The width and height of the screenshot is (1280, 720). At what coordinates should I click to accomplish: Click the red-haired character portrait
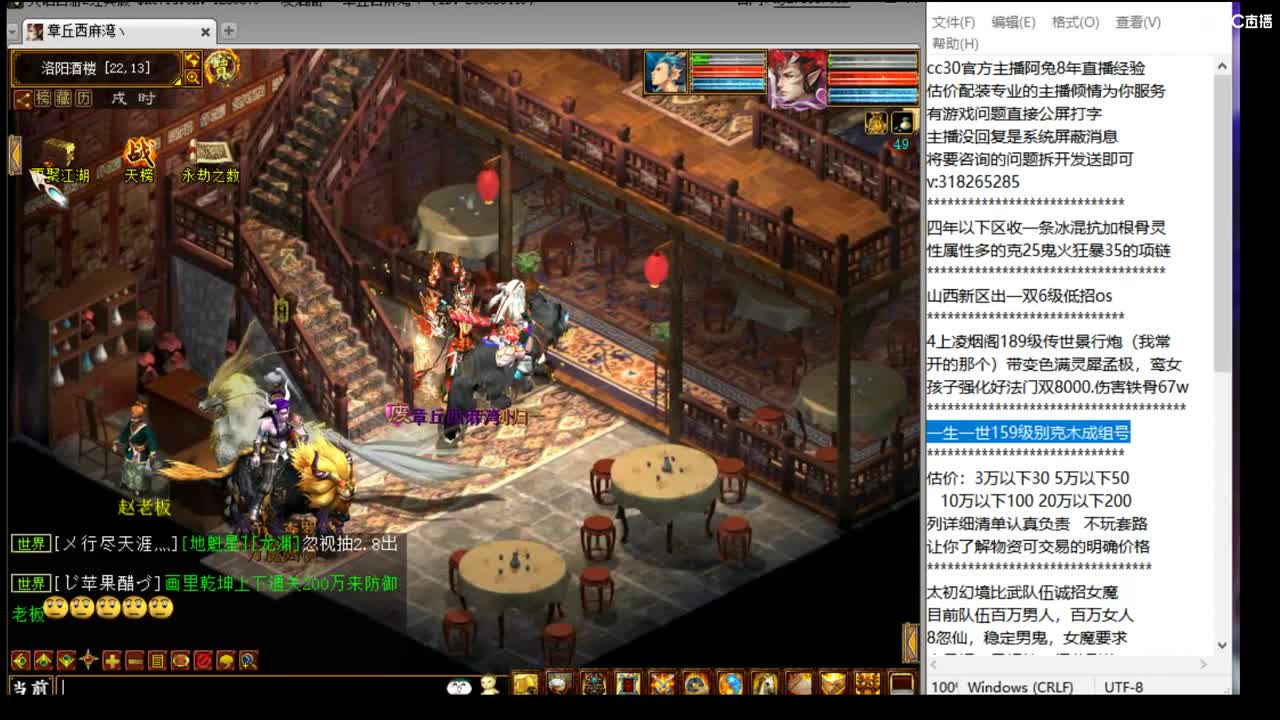797,78
